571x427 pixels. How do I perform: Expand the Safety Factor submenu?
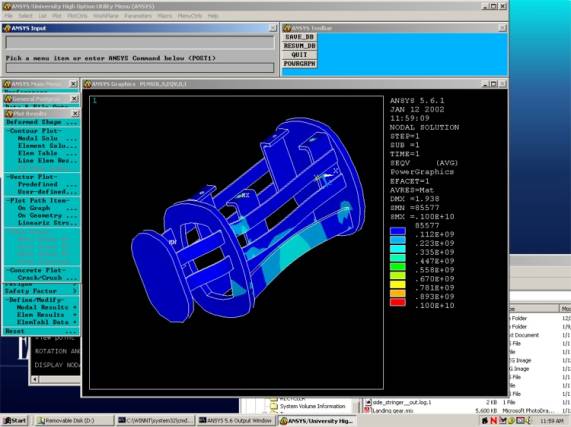(41, 291)
